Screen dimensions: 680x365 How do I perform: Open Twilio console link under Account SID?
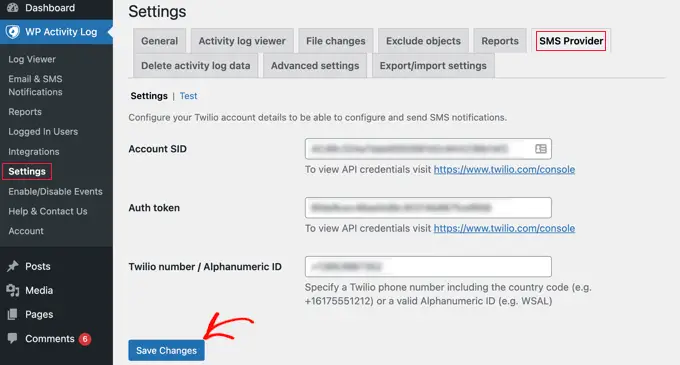tap(504, 169)
